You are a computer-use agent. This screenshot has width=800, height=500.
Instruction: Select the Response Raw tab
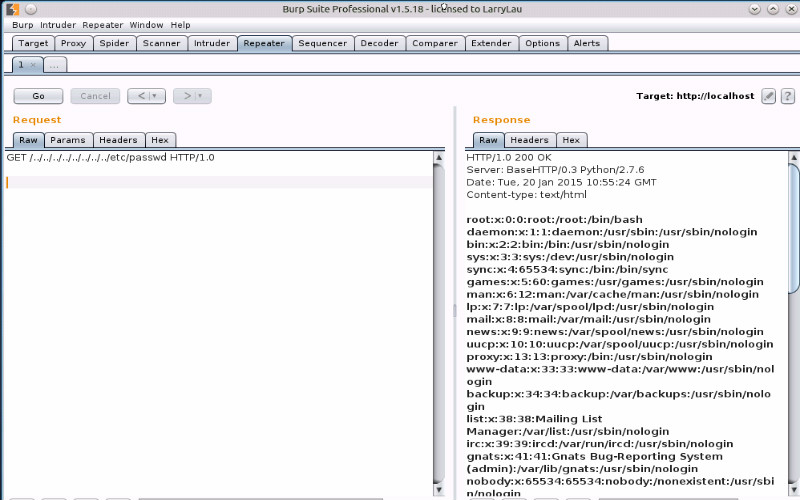tap(488, 140)
